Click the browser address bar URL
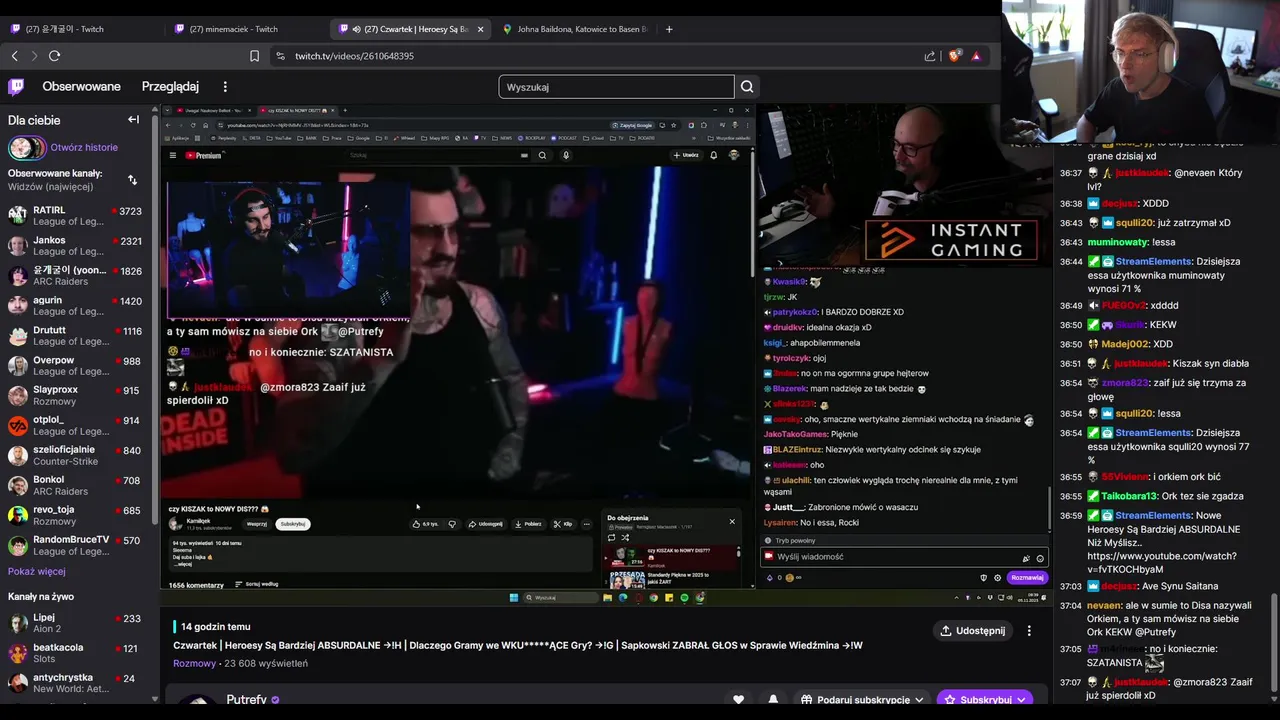1280x720 pixels. coord(354,56)
